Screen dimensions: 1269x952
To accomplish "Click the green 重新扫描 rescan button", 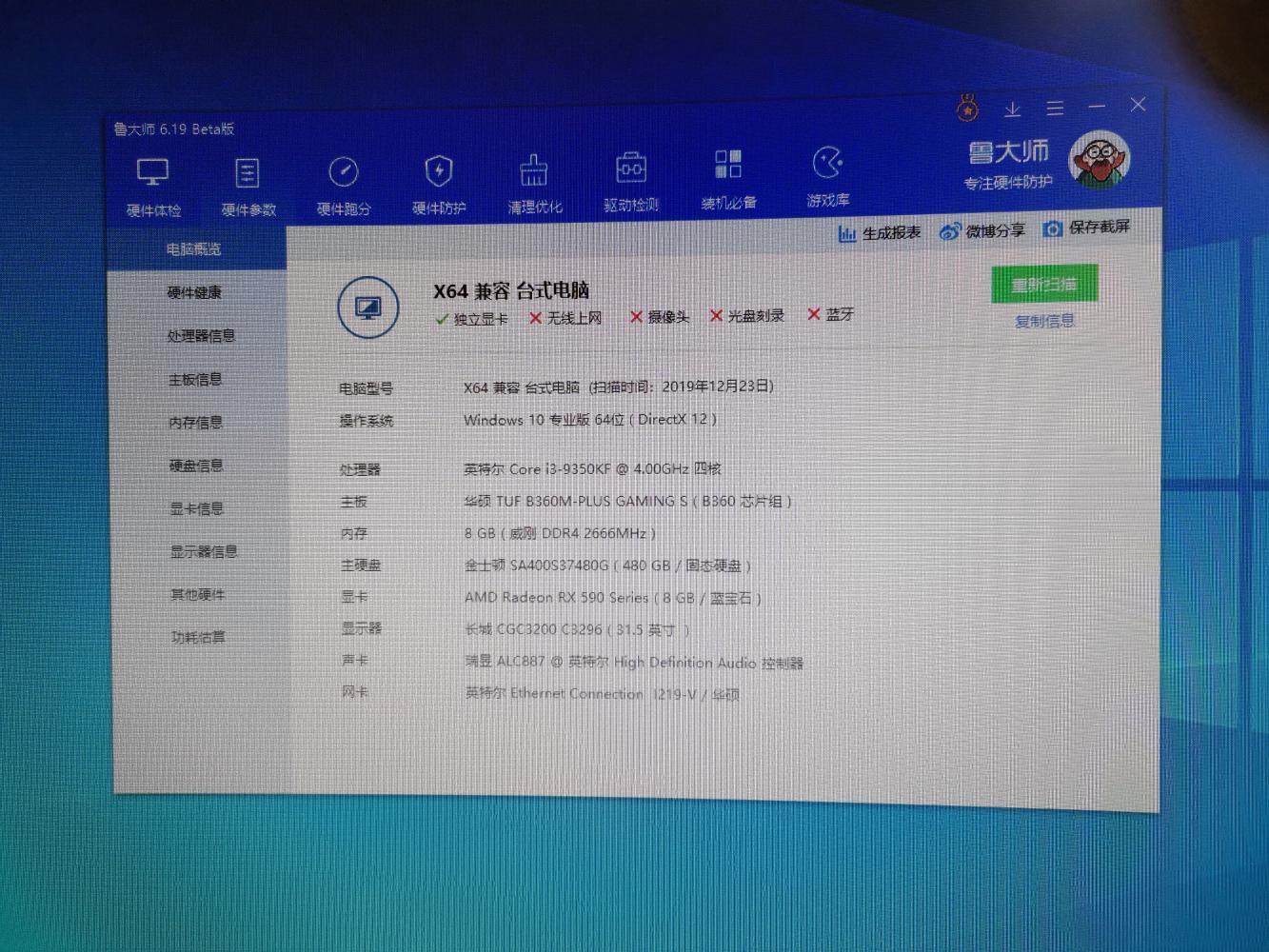I will [1044, 284].
